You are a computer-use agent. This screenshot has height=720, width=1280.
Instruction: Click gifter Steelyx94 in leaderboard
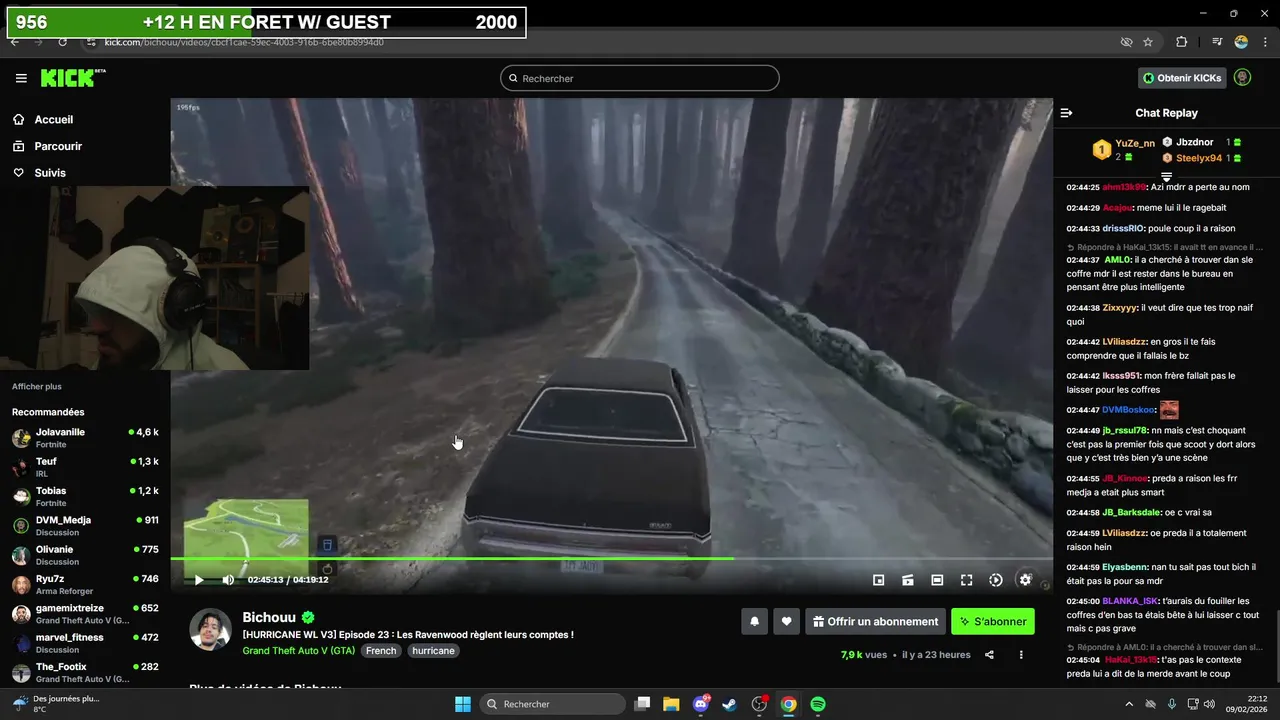click(x=1198, y=158)
